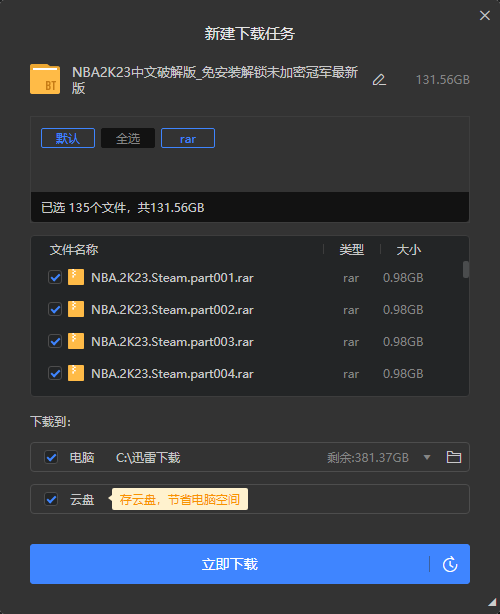Image resolution: width=500 pixels, height=614 pixels.
Task: Click the 0.98GB size of part003
Action: 403,342
